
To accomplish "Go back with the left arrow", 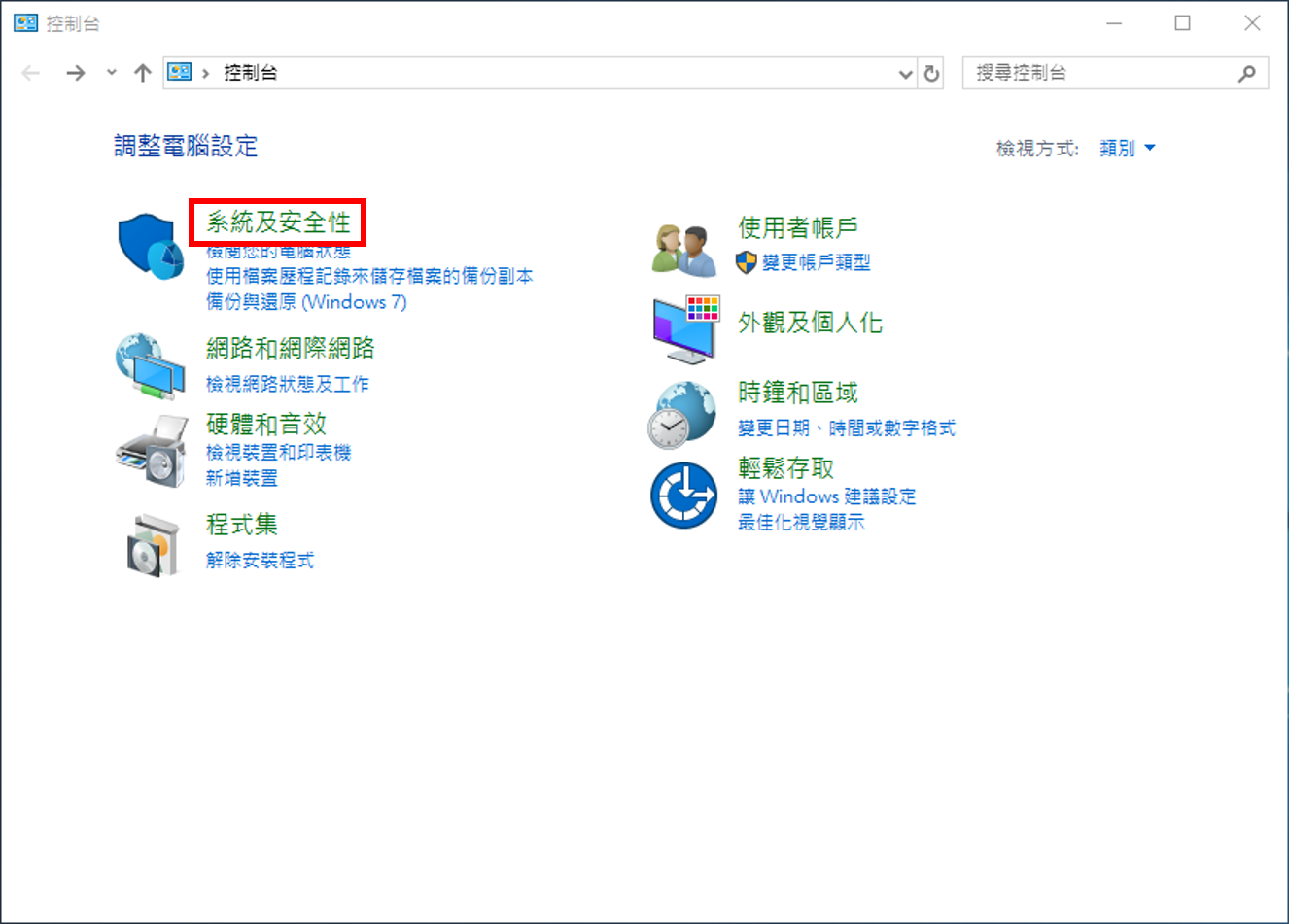I will pyautogui.click(x=31, y=73).
